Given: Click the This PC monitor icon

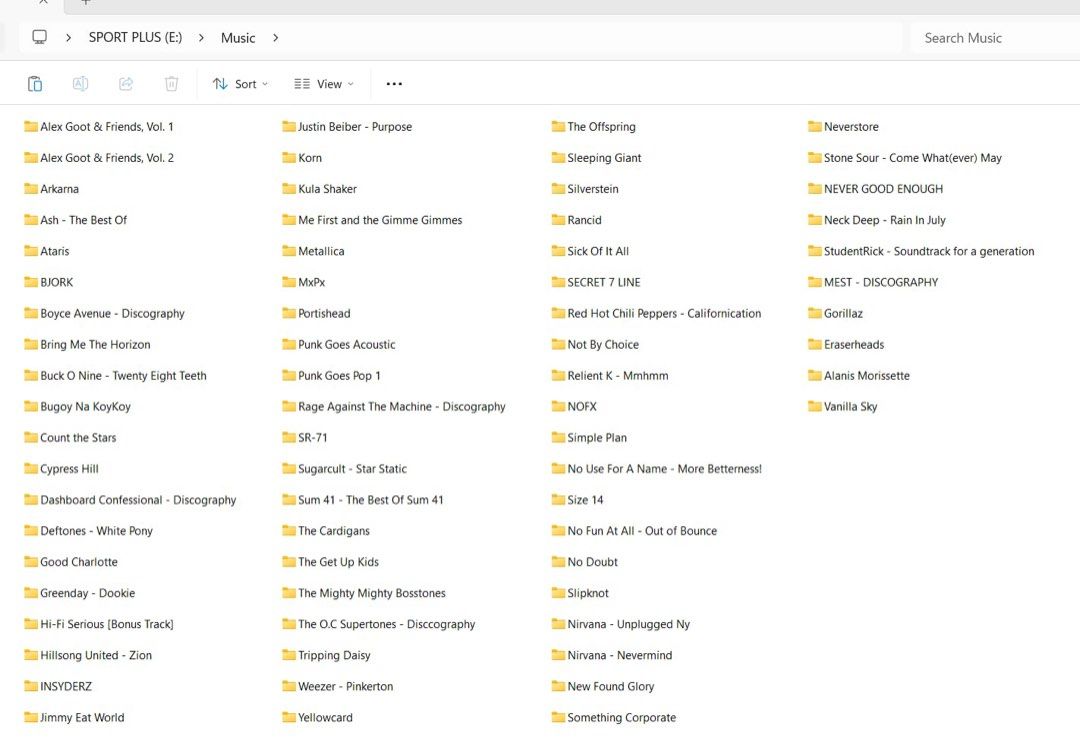Looking at the screenshot, I should 40,37.
